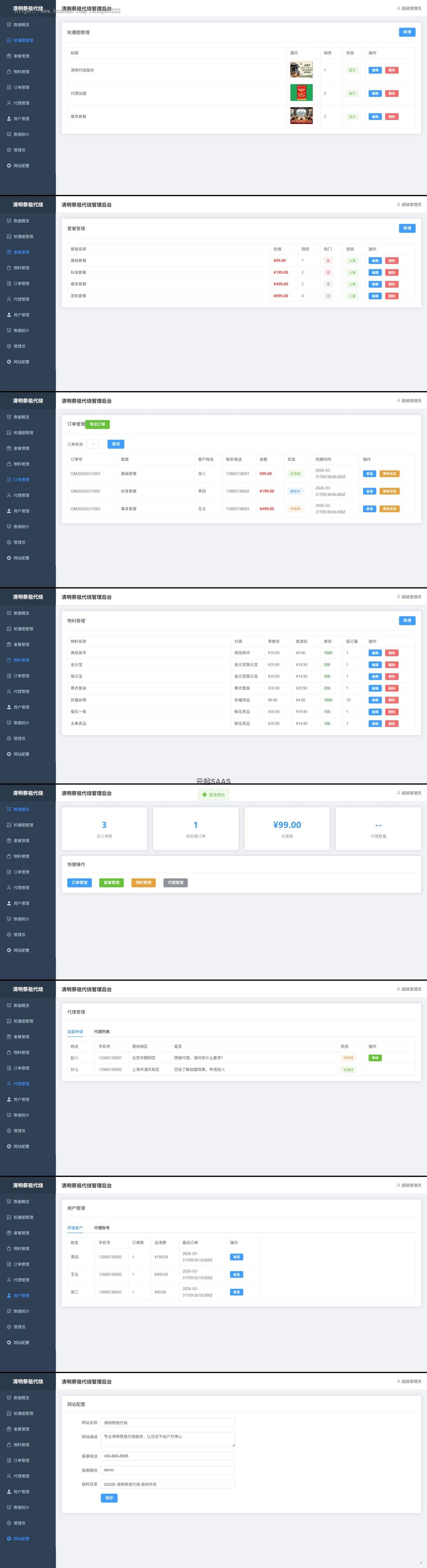Click the 版权信息 input field
The width and height of the screenshot is (427, 1568).
point(168,1484)
